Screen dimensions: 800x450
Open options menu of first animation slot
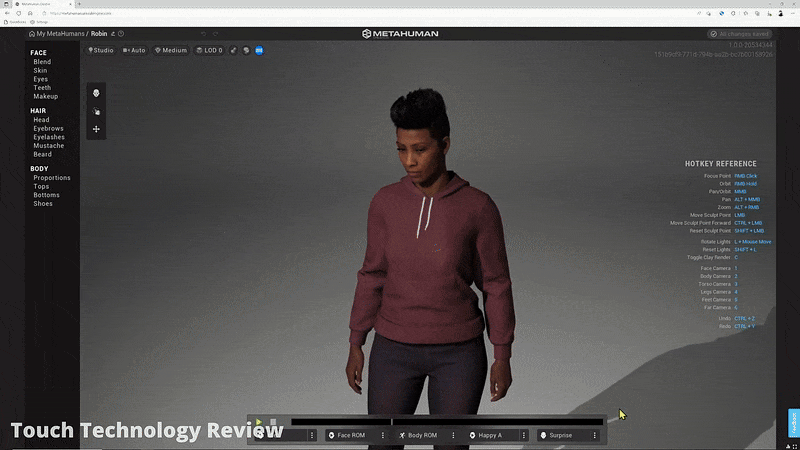click(312, 435)
